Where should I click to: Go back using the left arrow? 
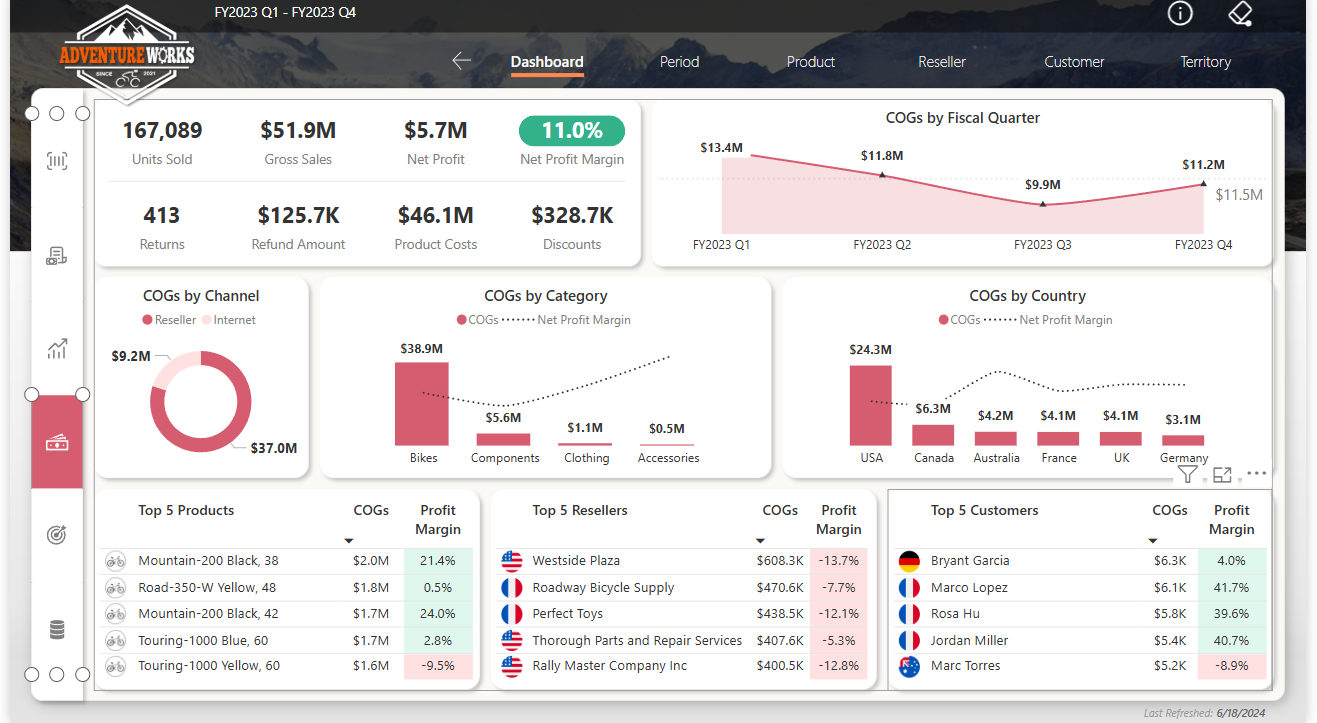461,61
